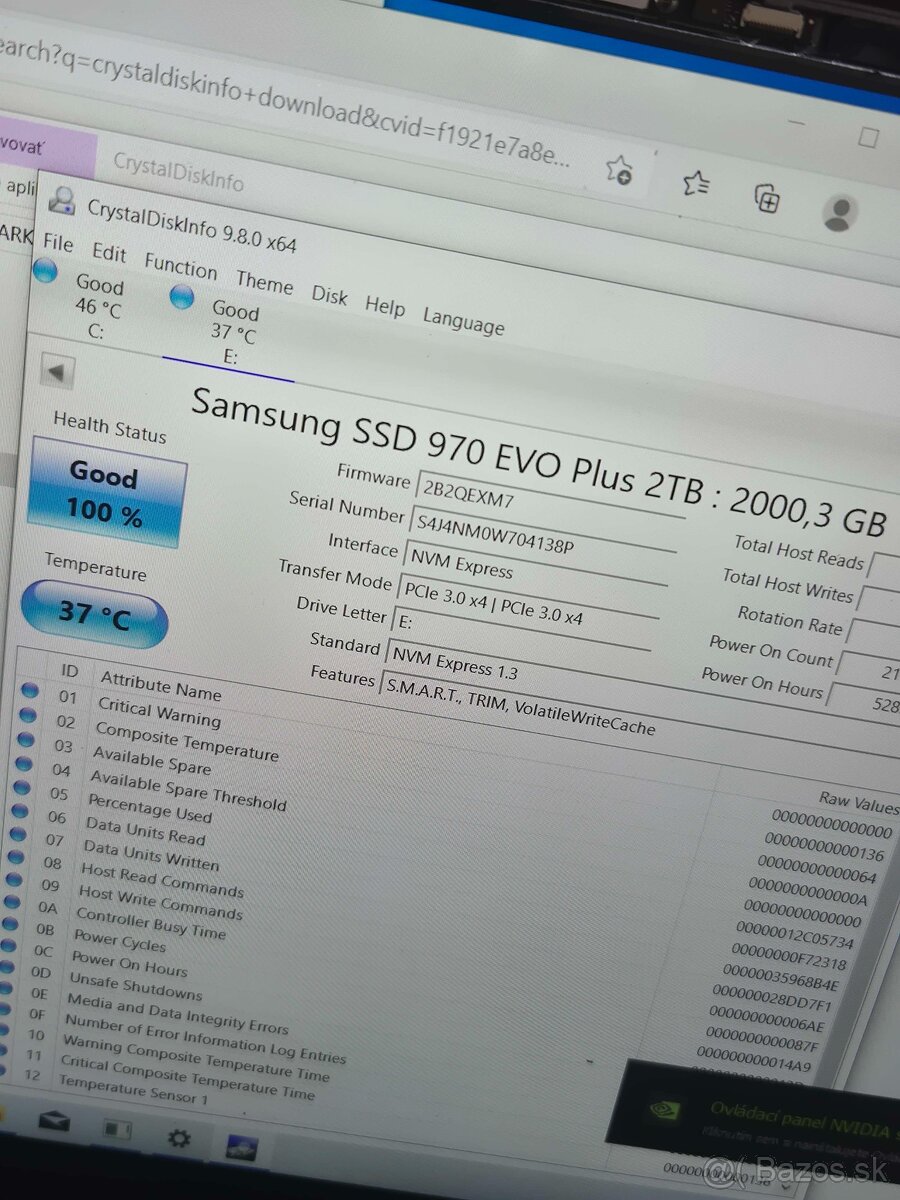Viewport: 900px width, 1200px height.
Task: Click the CrystalDiskInfo title bar app icon
Action: pyautogui.click(x=62, y=200)
